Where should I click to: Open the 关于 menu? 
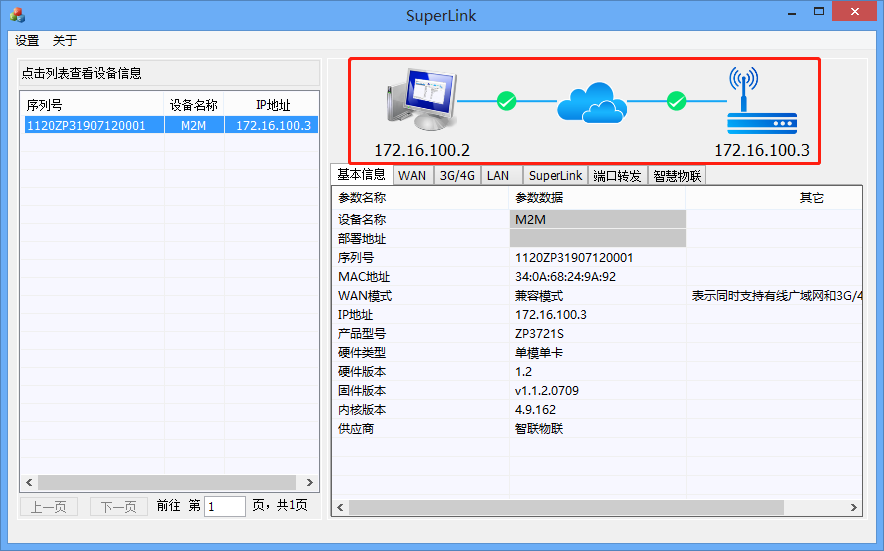[65, 41]
